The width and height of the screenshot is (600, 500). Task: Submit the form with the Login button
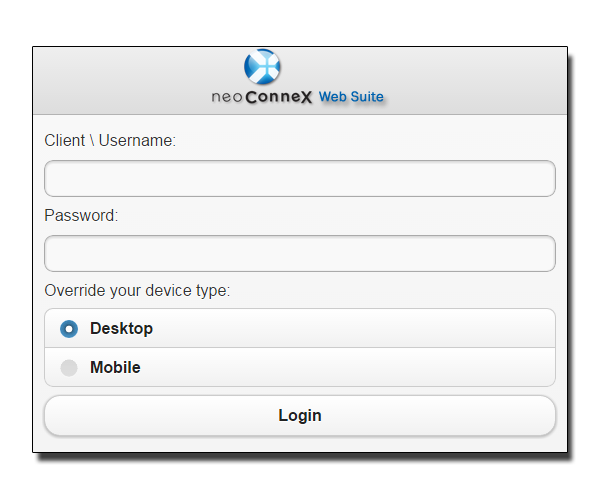tap(300, 415)
